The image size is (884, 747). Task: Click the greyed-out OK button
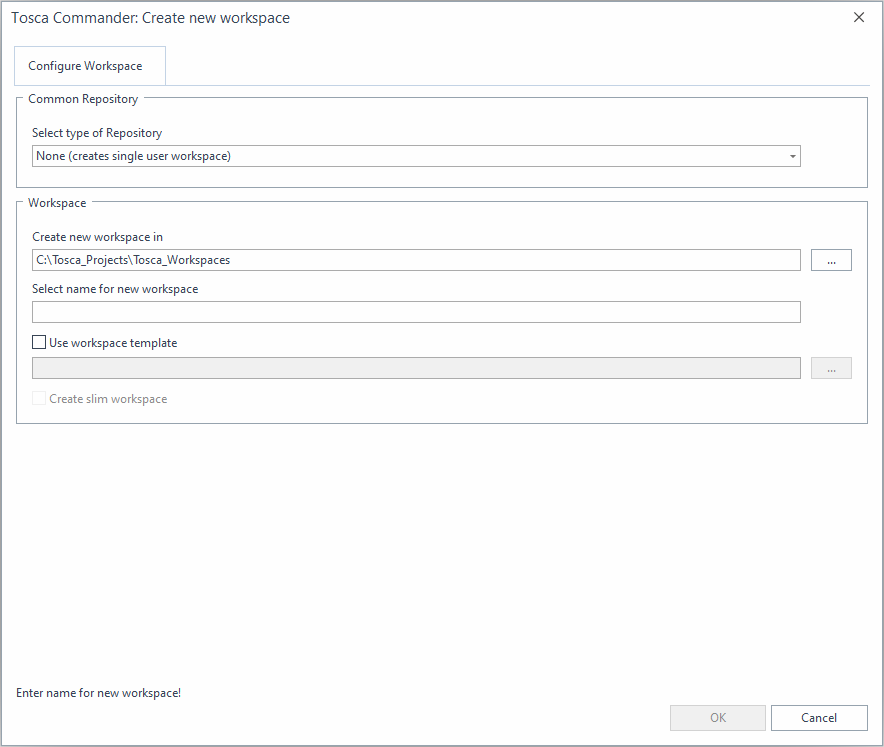718,717
